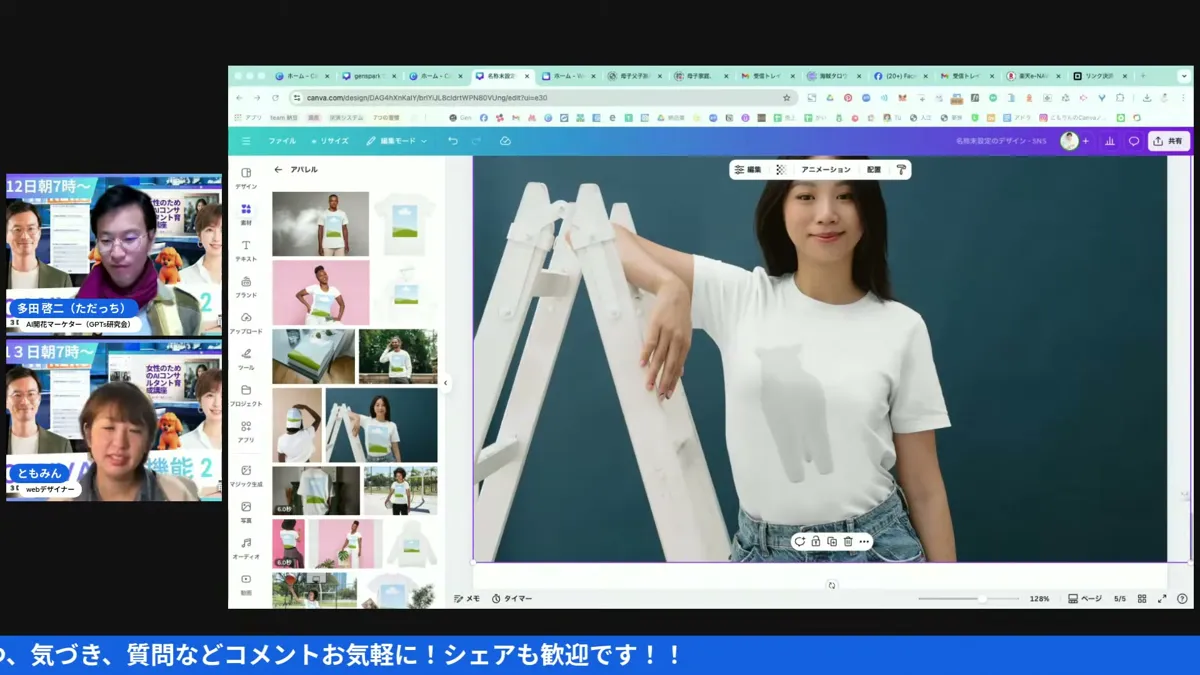This screenshot has height=675, width=1200.
Task: Open the アプリ apps panel
Action: [x=246, y=431]
